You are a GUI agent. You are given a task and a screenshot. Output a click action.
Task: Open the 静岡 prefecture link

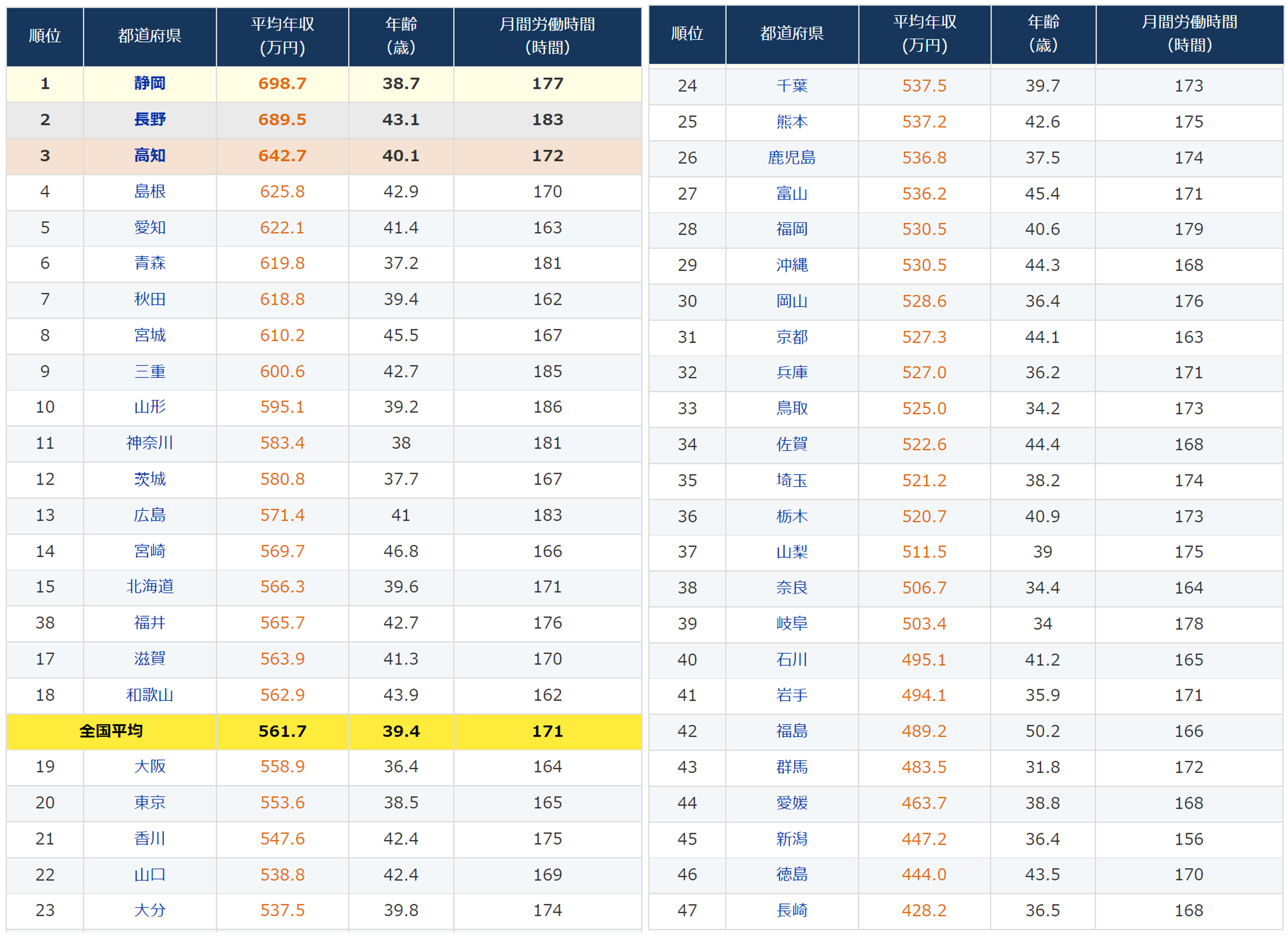(x=149, y=84)
